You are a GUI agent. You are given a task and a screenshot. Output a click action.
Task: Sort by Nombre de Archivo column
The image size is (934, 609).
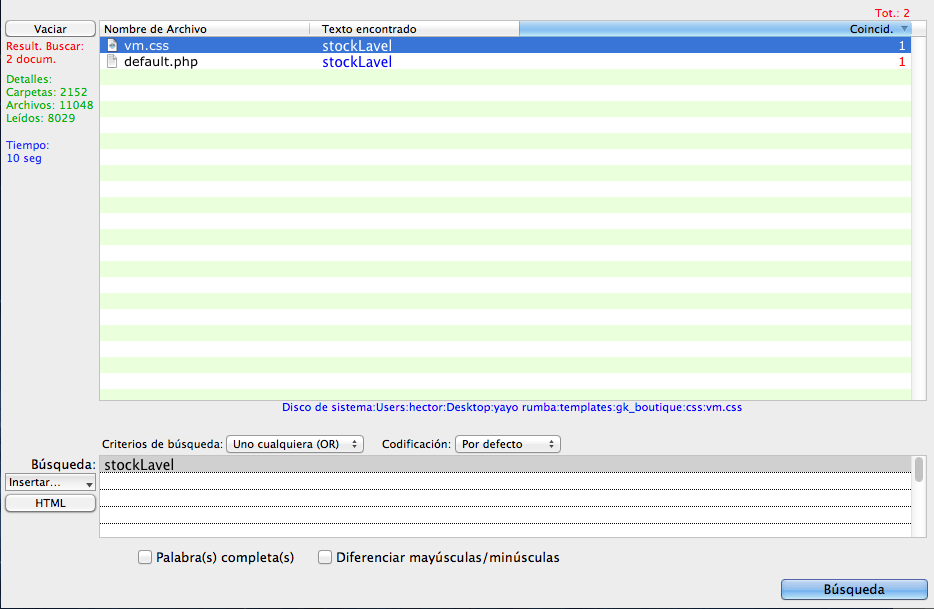(204, 29)
